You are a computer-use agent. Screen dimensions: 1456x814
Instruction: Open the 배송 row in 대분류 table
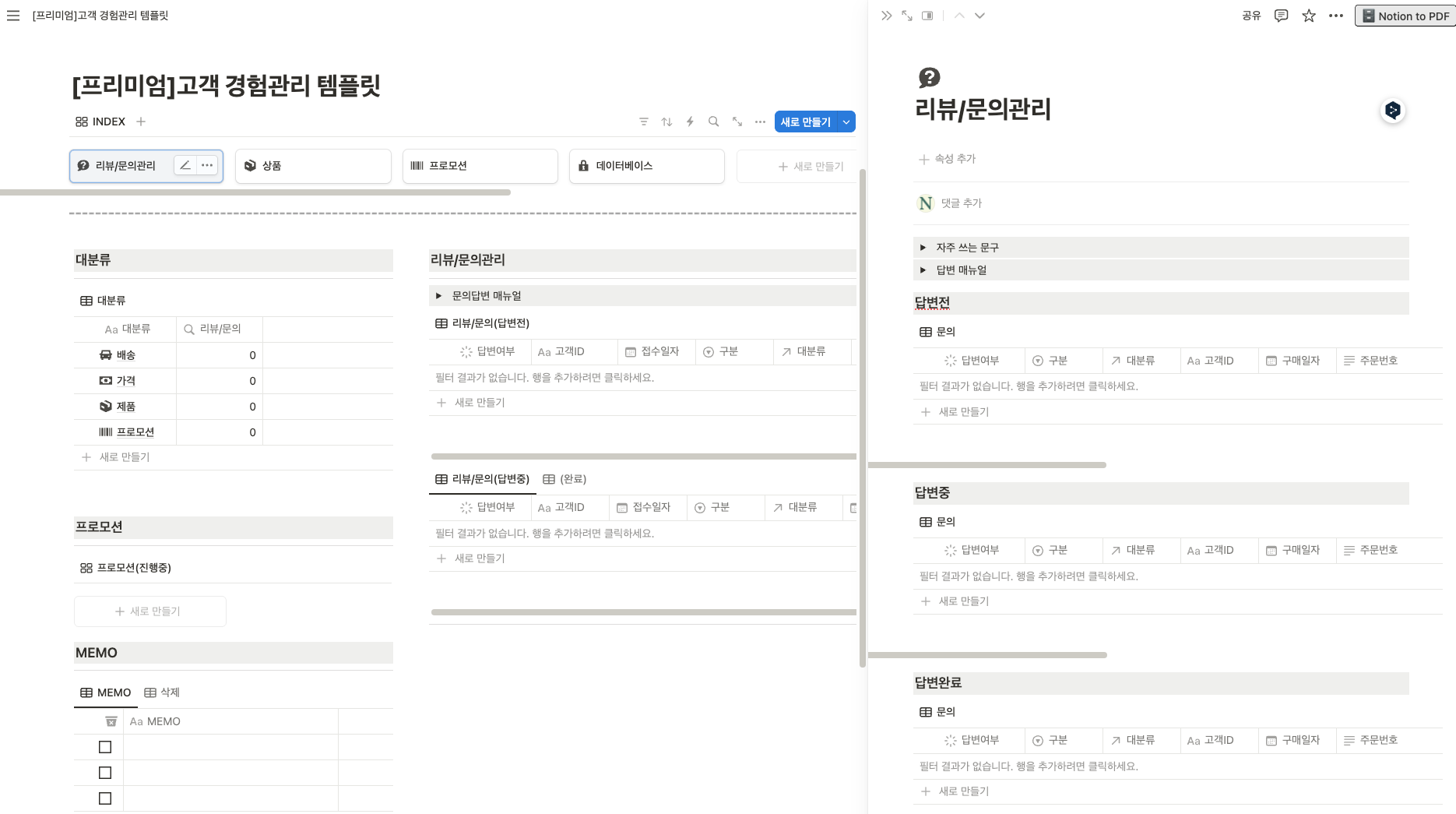[x=126, y=355]
